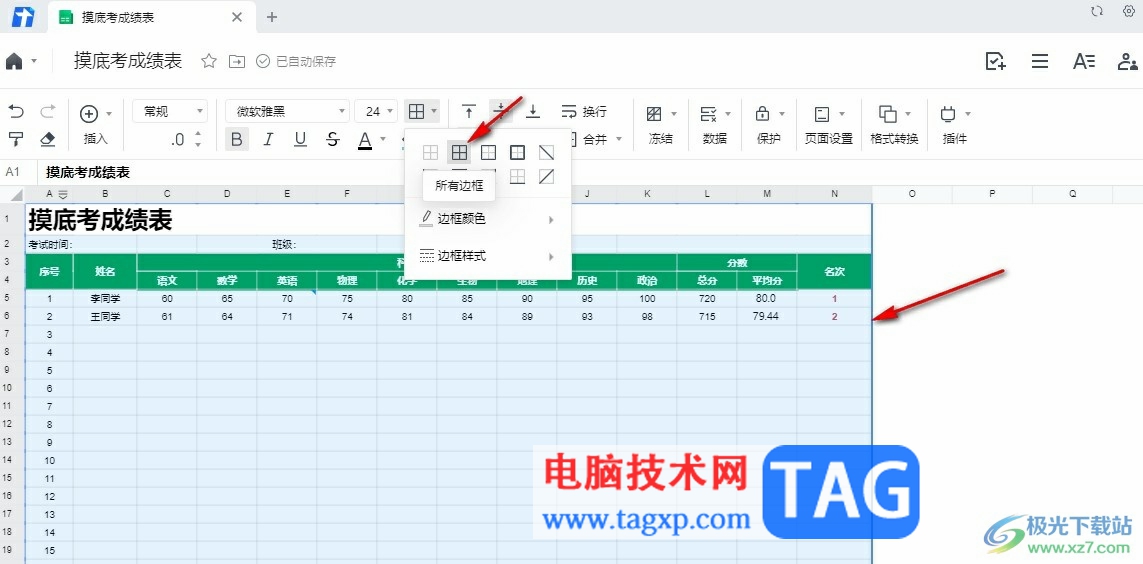
Task: Click the document title 摸底考成绩表
Action: [x=128, y=61]
